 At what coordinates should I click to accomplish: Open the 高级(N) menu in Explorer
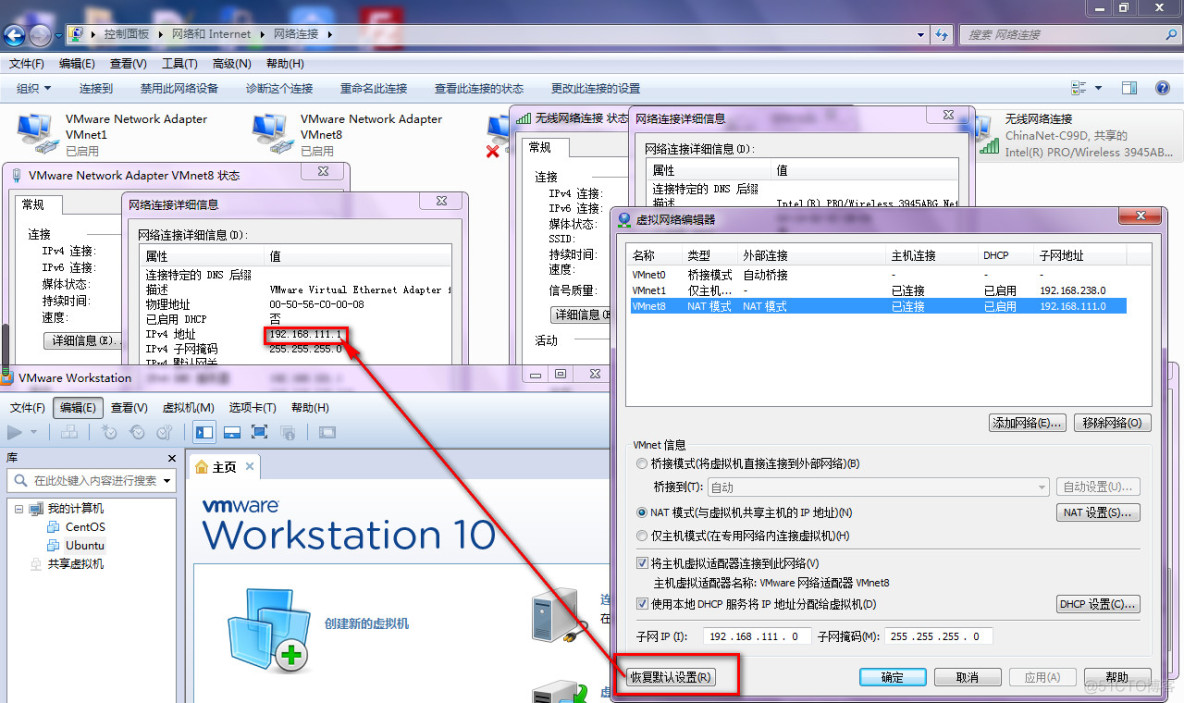pos(232,64)
